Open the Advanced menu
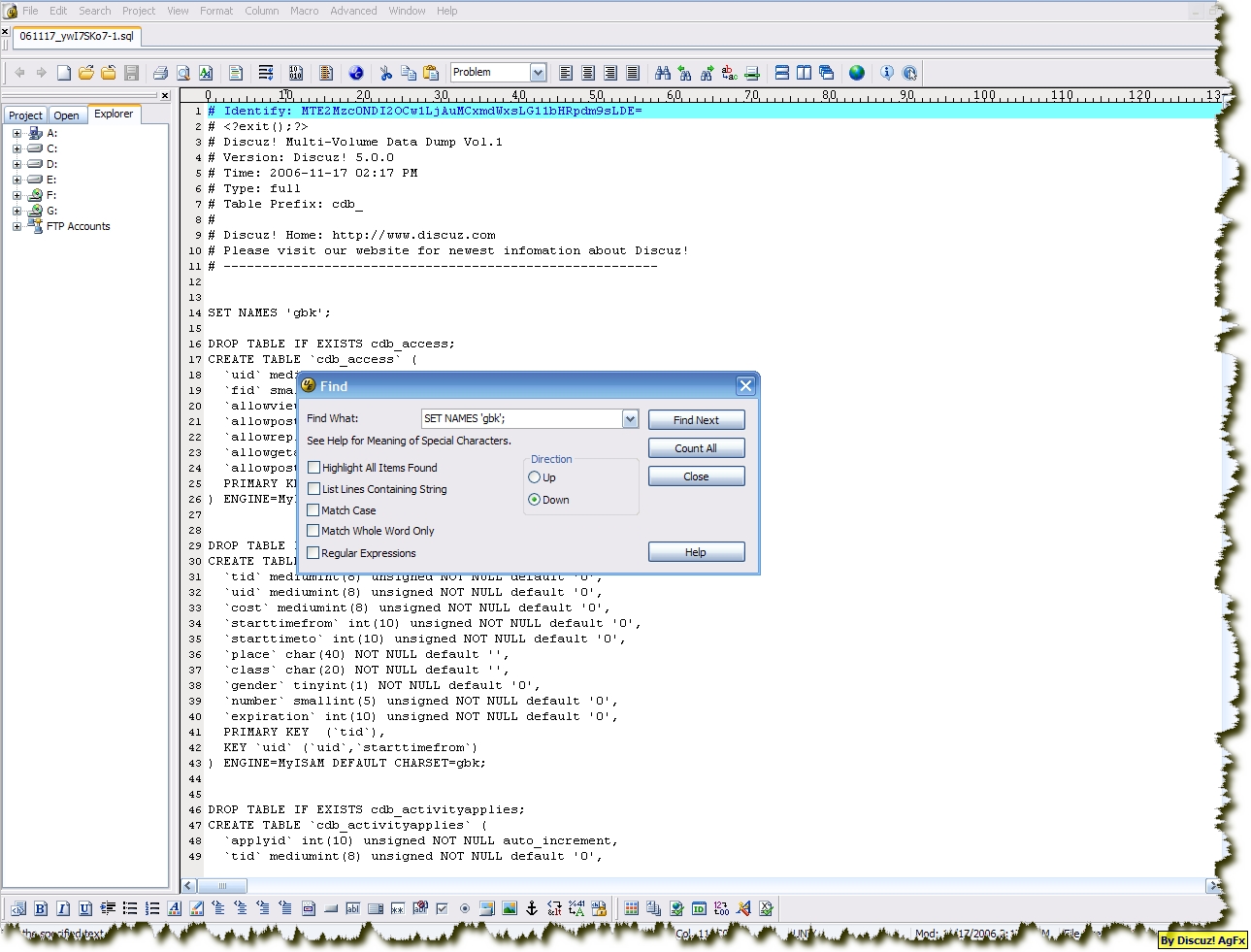1251x952 pixels. [353, 11]
